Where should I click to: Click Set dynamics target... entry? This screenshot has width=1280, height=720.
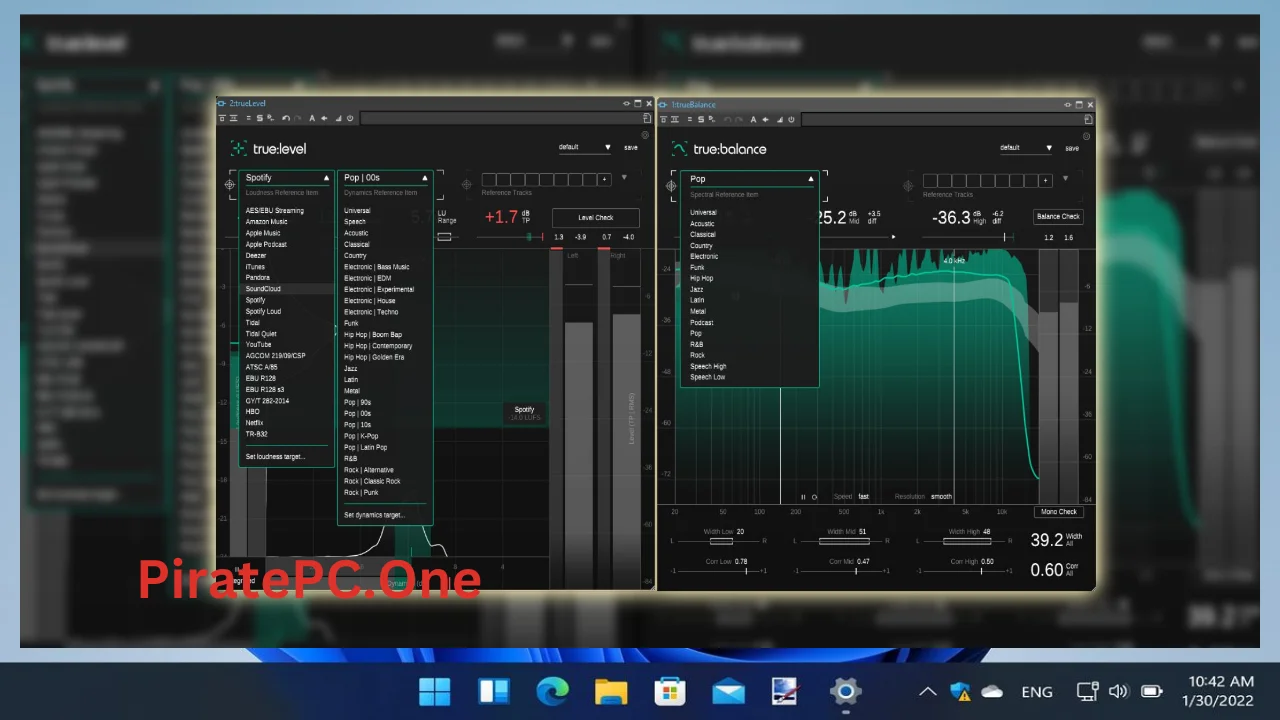[x=374, y=516]
